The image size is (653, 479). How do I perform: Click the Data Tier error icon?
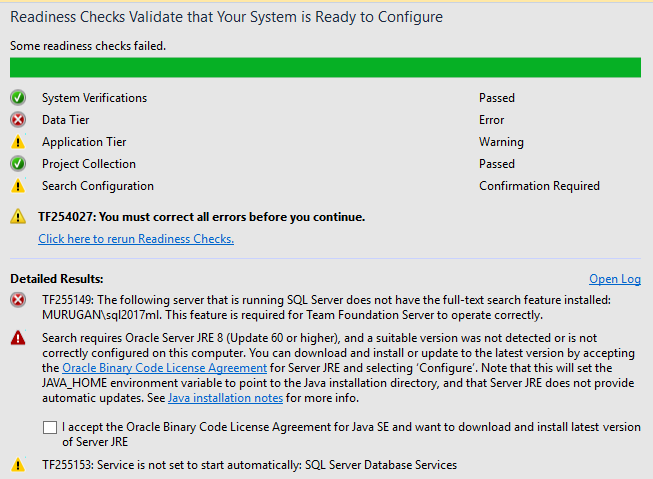tap(18, 120)
